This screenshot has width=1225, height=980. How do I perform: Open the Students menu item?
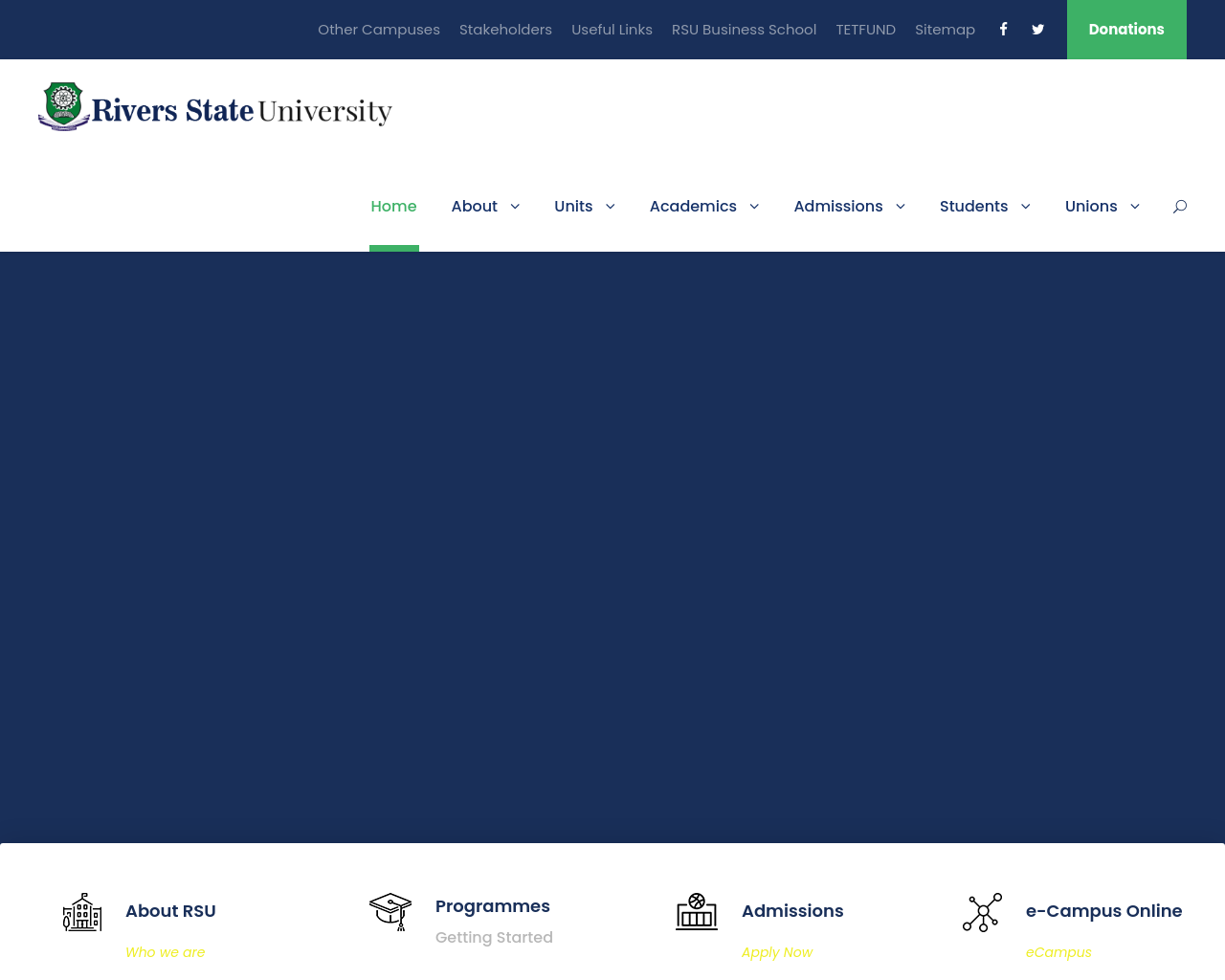(973, 206)
